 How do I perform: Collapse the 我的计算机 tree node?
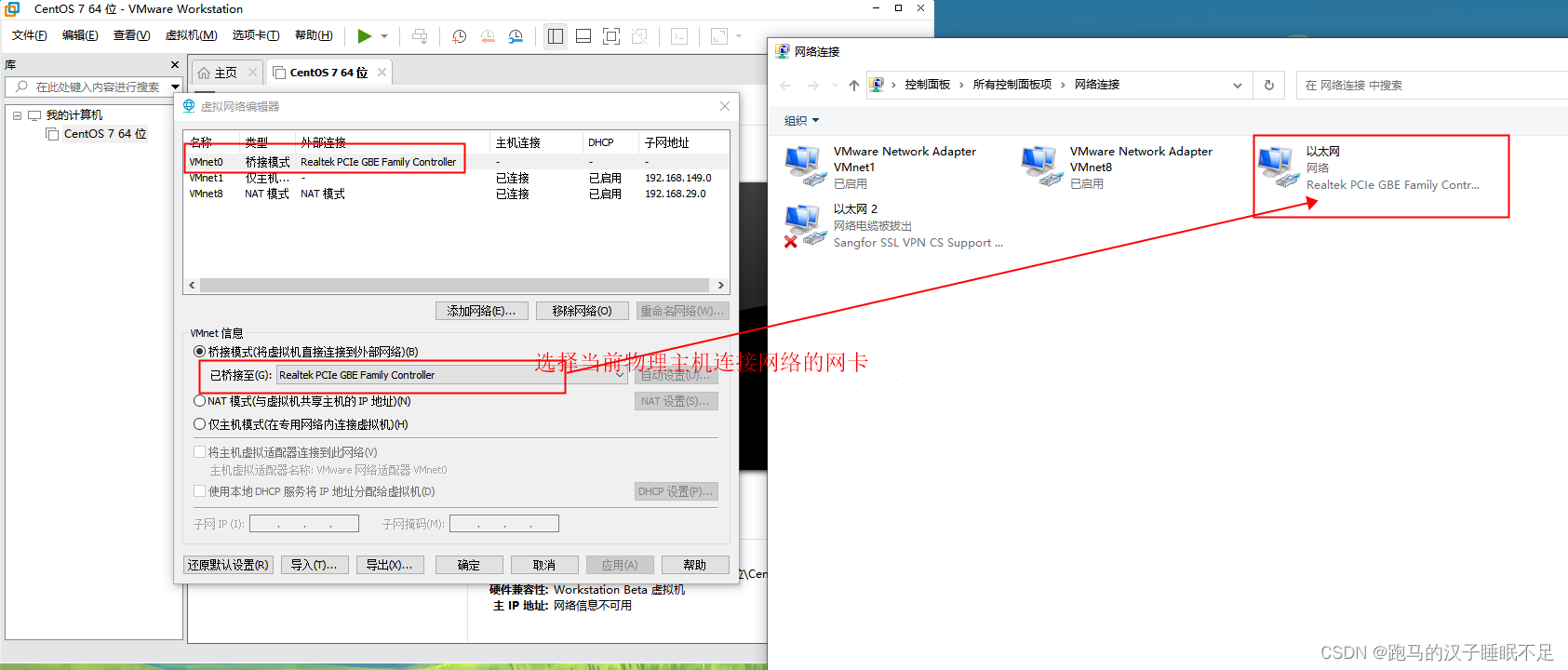pyautogui.click(x=17, y=115)
